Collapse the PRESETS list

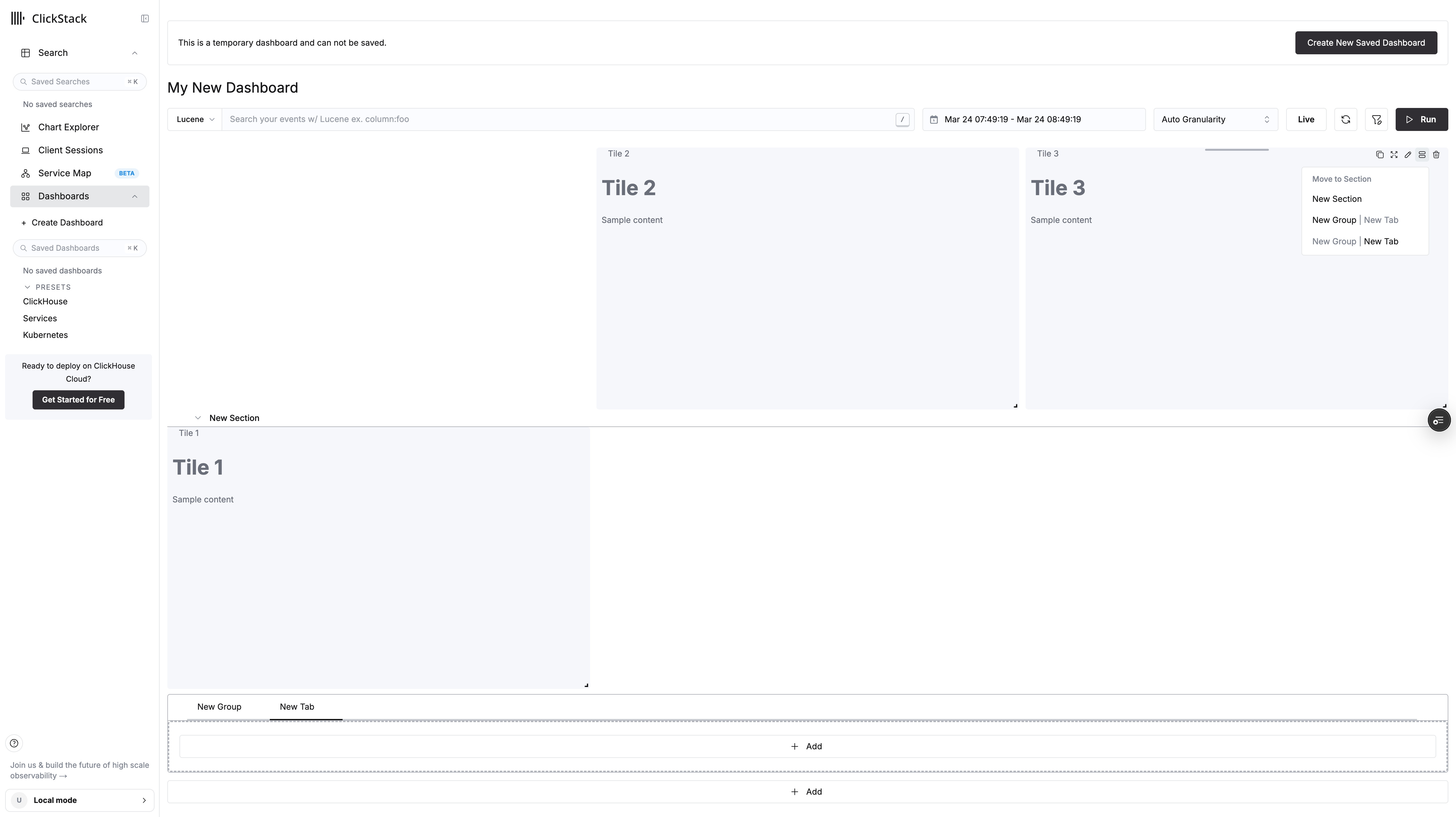[27, 287]
